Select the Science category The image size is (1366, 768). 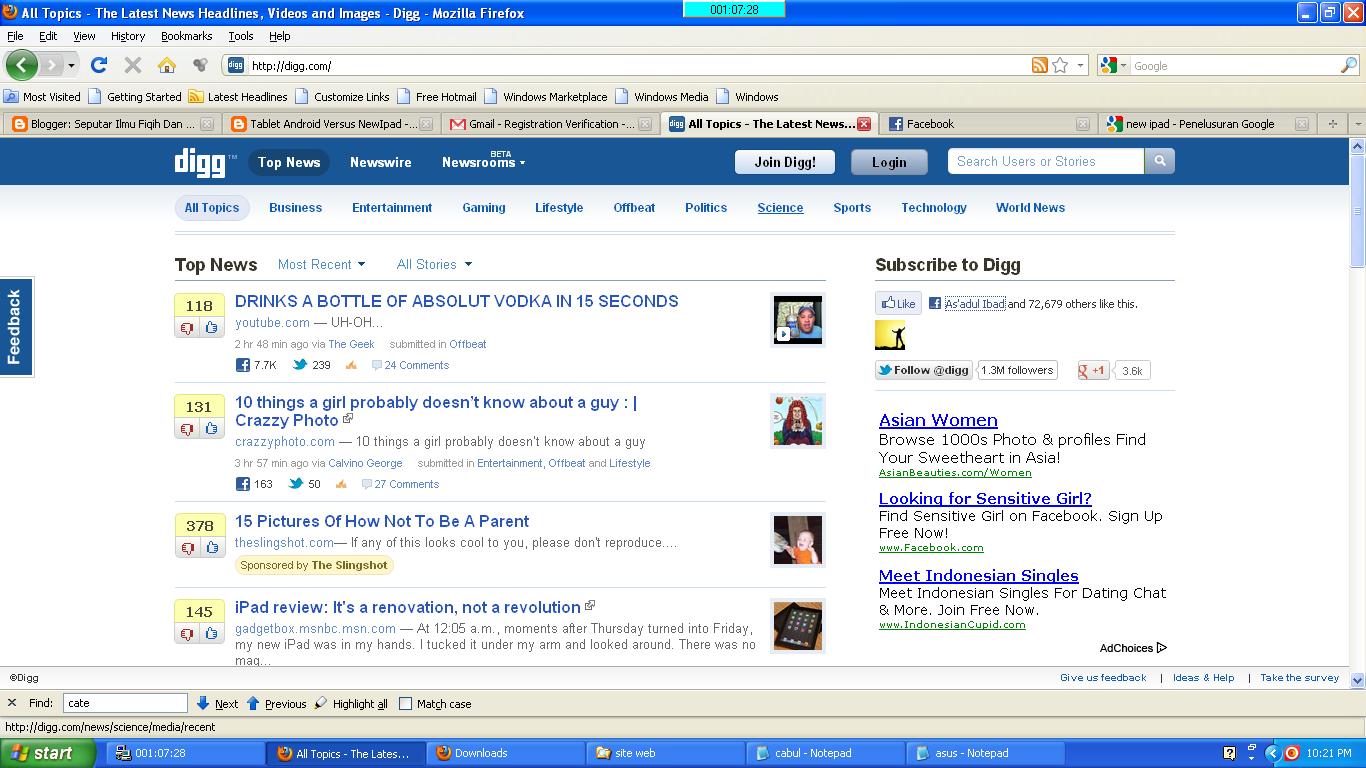pyautogui.click(x=780, y=208)
